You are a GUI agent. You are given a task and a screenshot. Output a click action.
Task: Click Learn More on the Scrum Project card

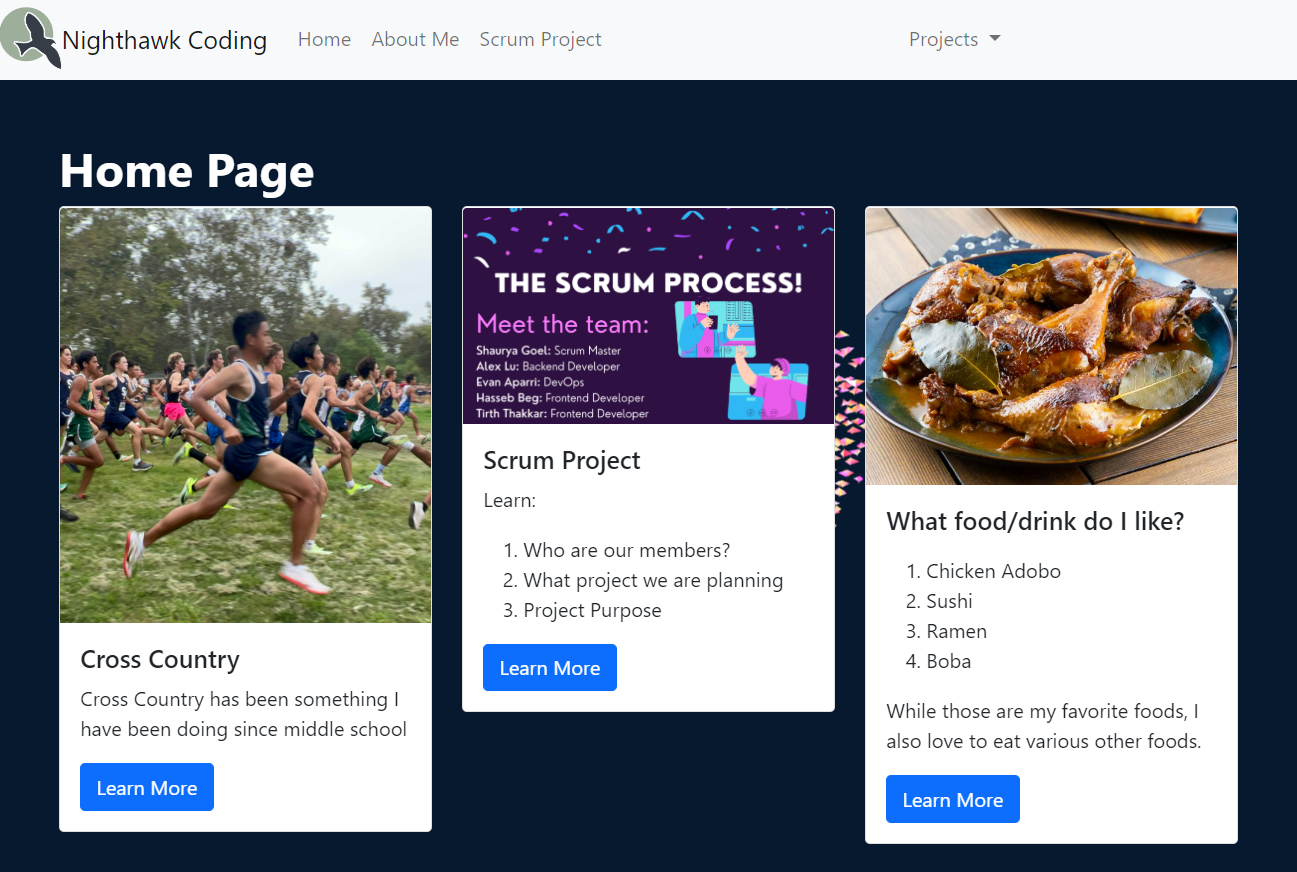[x=549, y=667]
